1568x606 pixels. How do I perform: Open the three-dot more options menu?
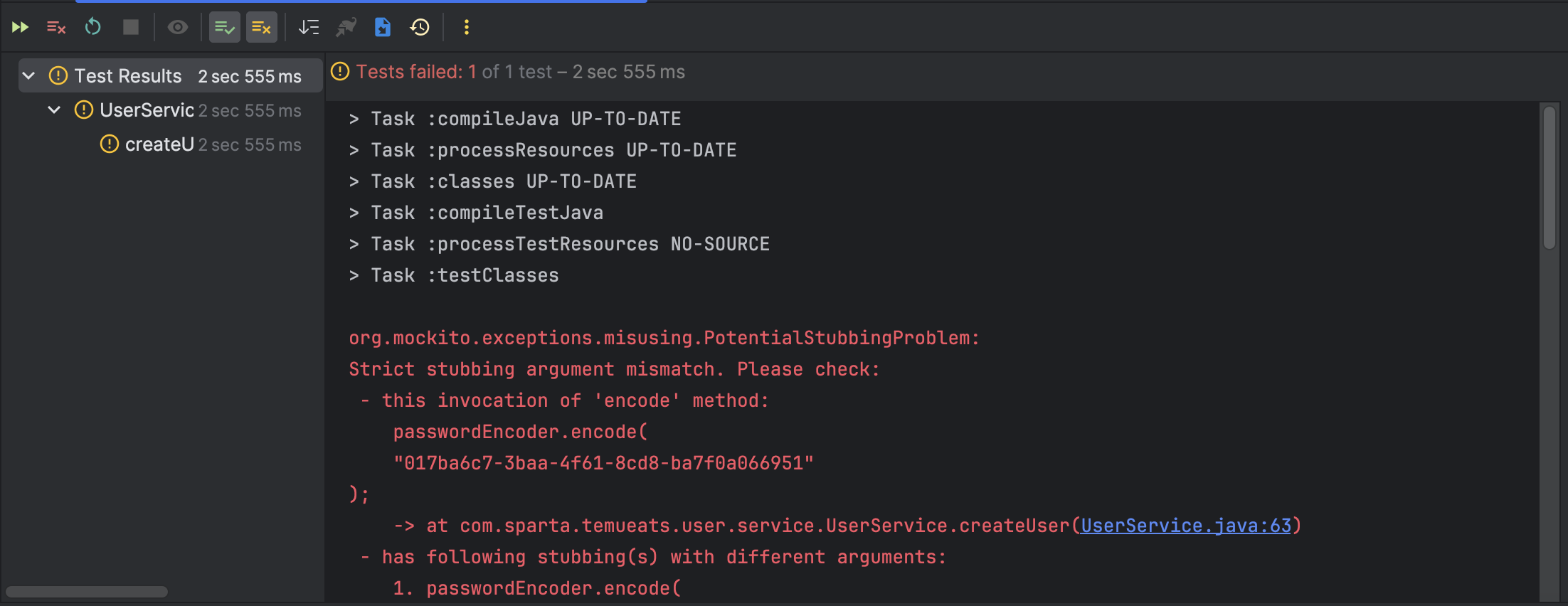point(467,28)
